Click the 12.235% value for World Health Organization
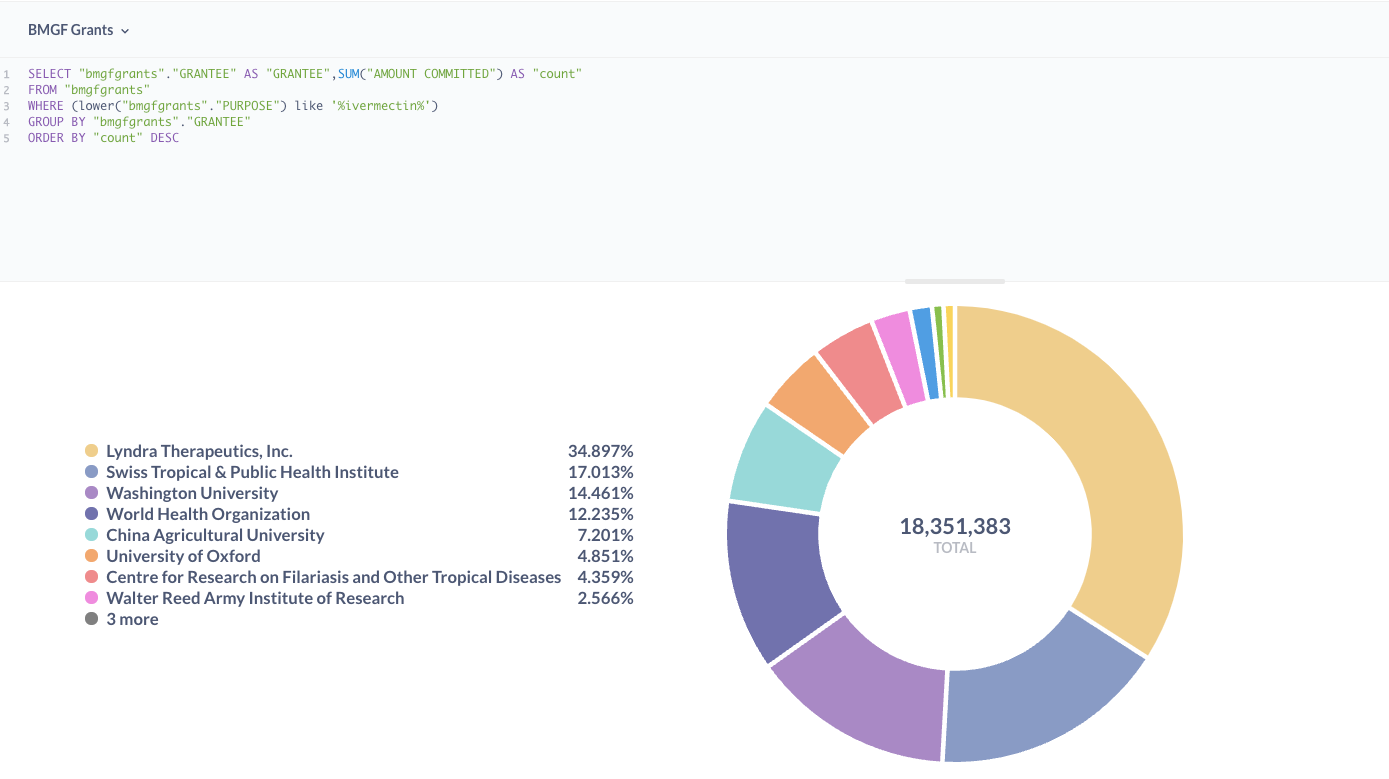The width and height of the screenshot is (1389, 779). [x=600, y=514]
